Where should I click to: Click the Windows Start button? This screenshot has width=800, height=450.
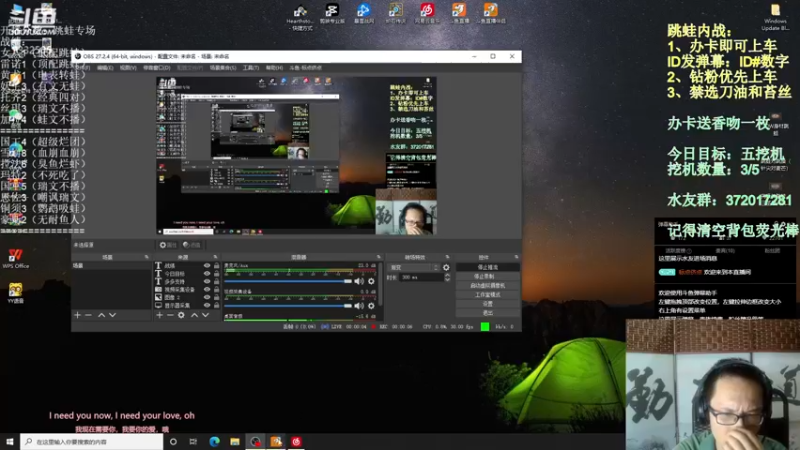(x=10, y=441)
